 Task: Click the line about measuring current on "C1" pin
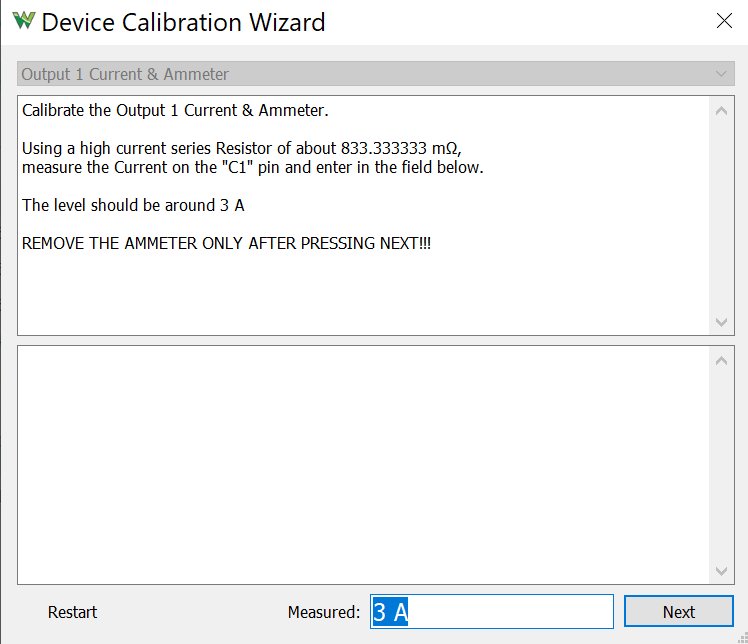253,167
